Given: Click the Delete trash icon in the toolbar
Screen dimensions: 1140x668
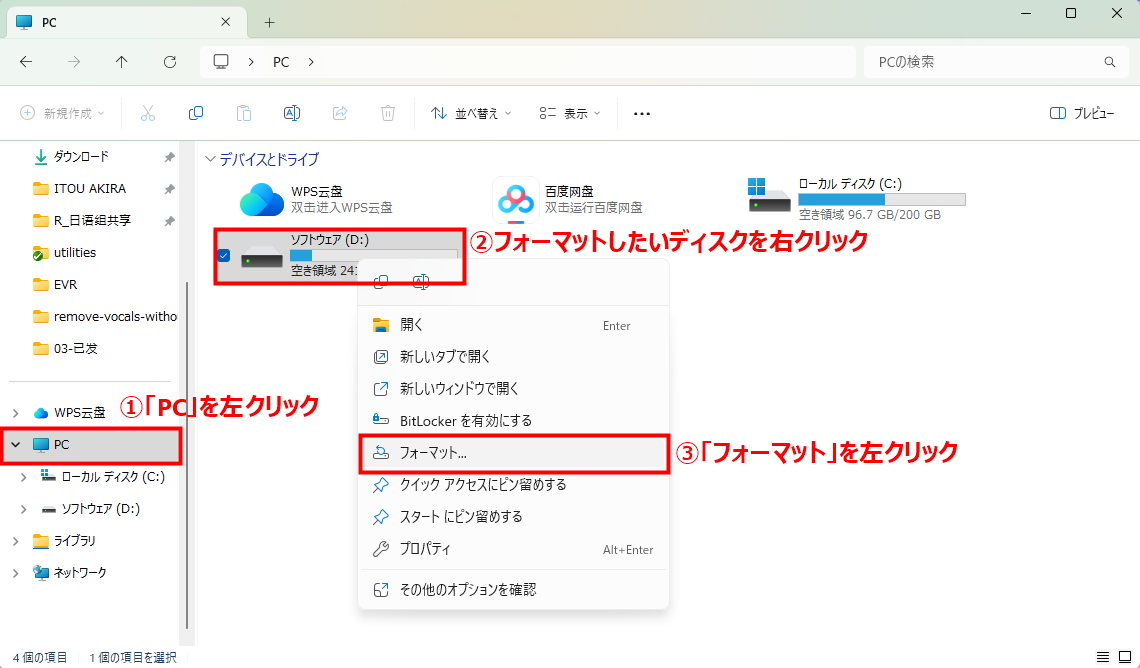Looking at the screenshot, I should [388, 112].
